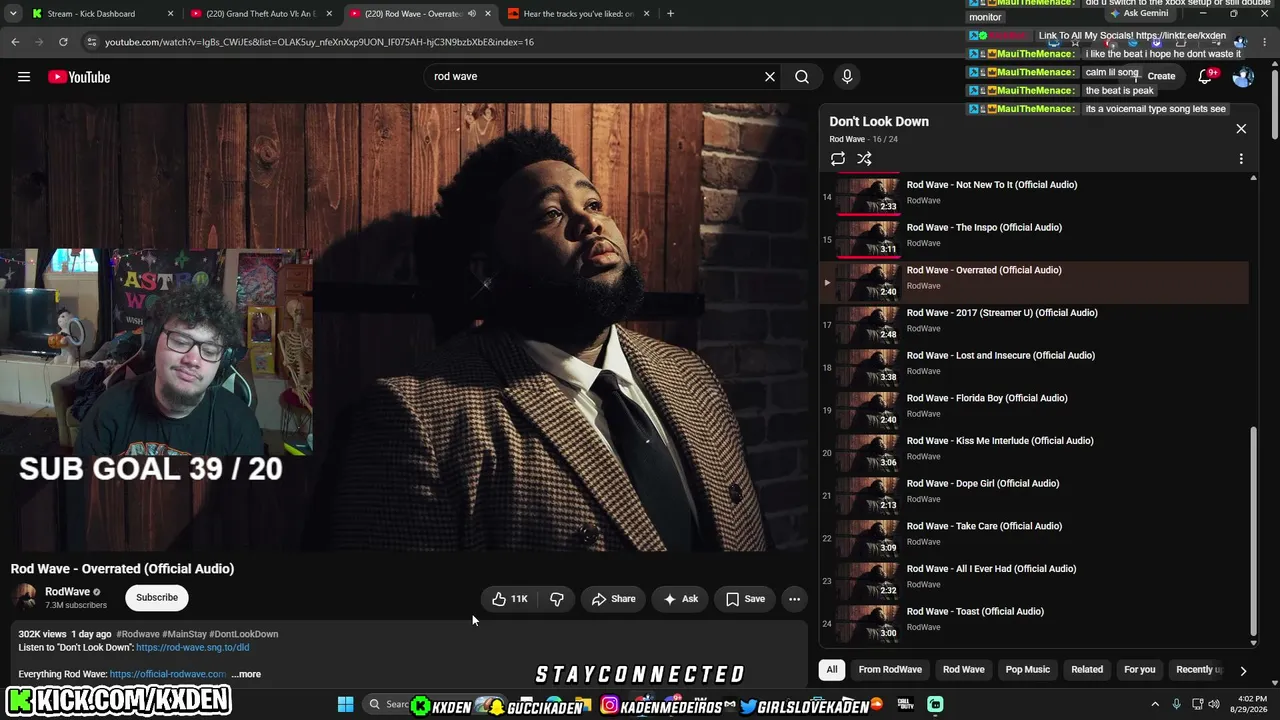Switch to 'Hear the tracks you've liked' tab

pos(580,14)
